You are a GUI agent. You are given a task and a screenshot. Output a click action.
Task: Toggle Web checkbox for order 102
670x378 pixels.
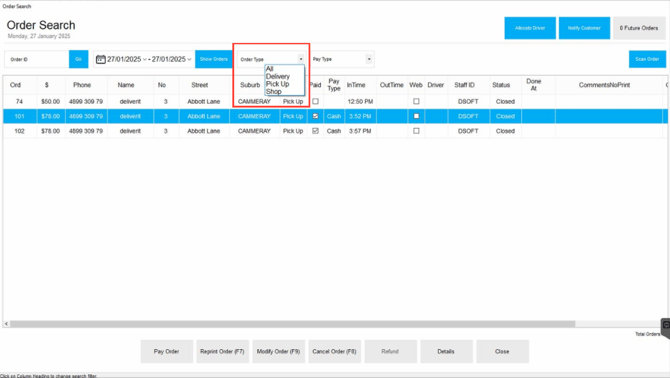[x=416, y=131]
